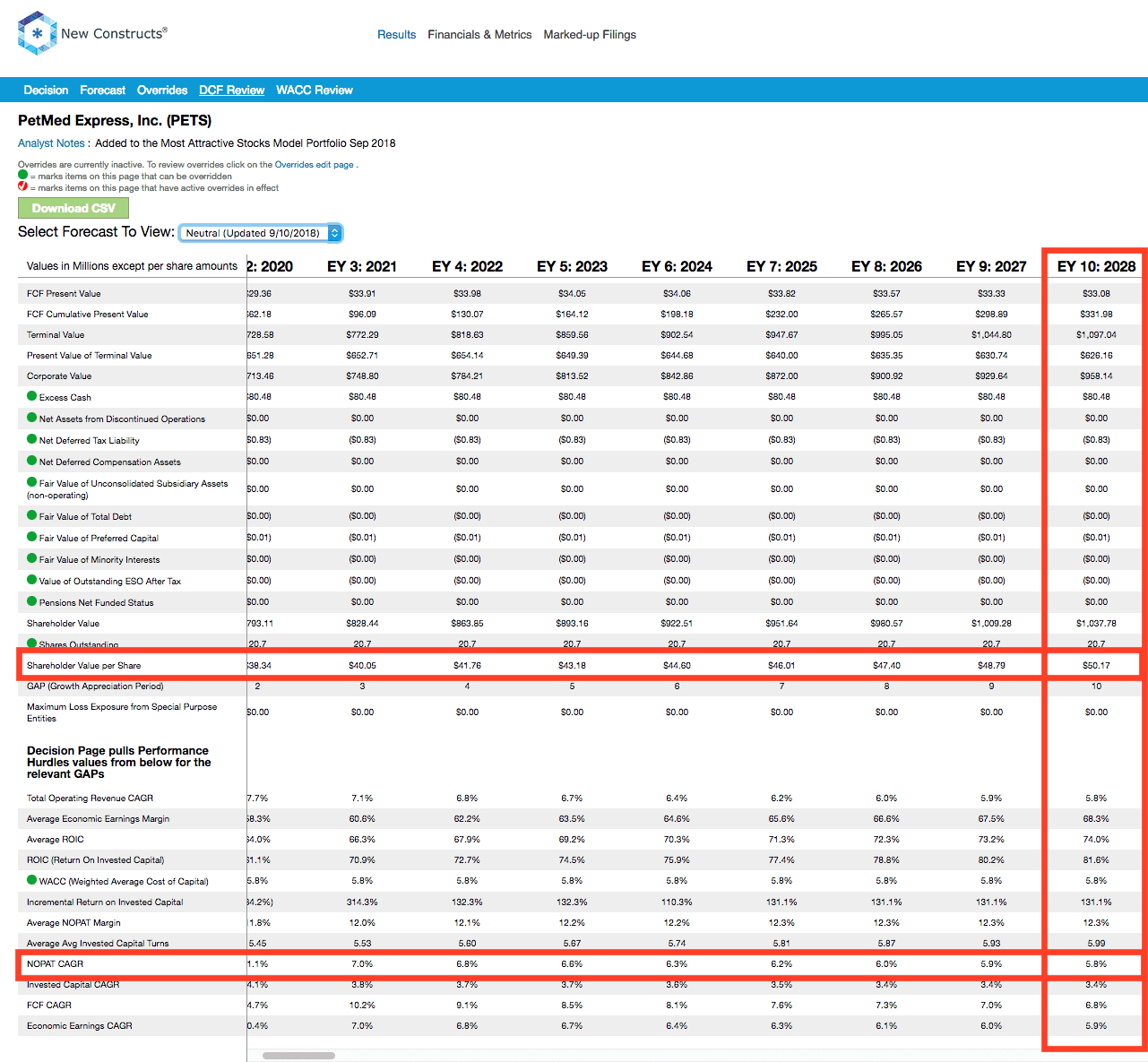Screen dimensions: 1148x1062
Task: Click Total Operating Revenue CAGR label
Action: (90, 798)
